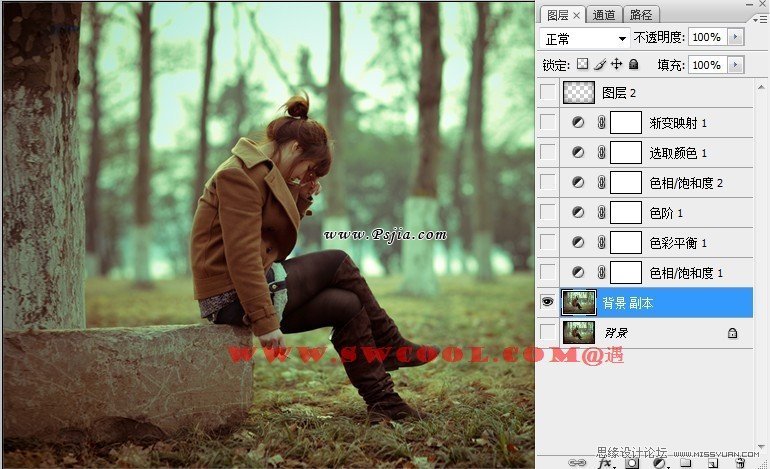Add a layer mask with the mask button

point(632,463)
